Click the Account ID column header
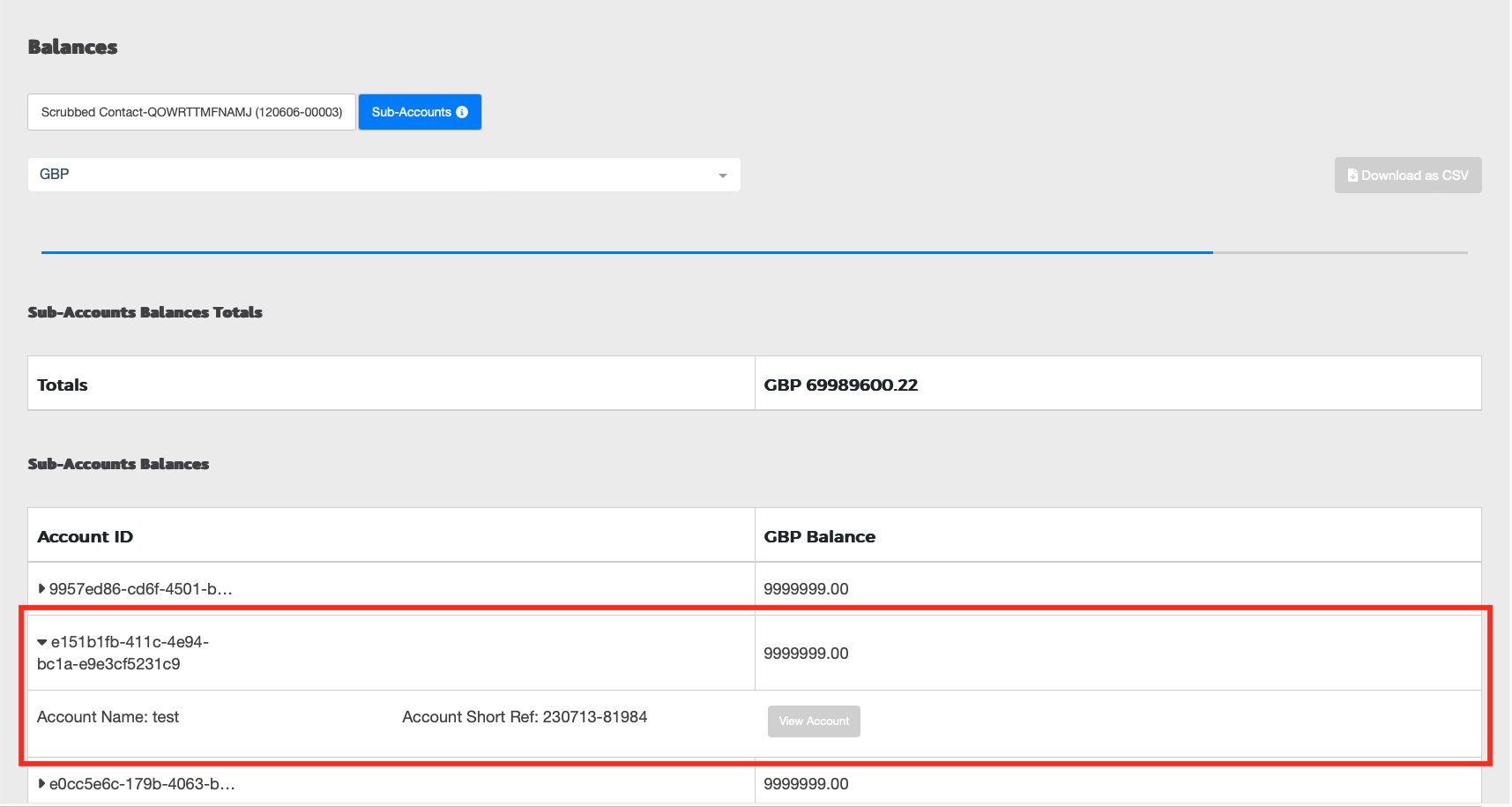 tap(85, 536)
